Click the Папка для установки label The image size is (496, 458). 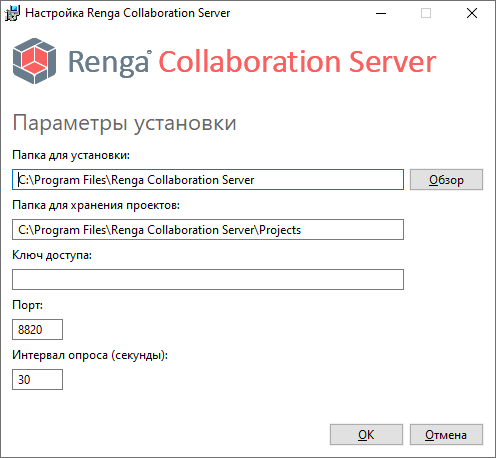tap(71, 155)
